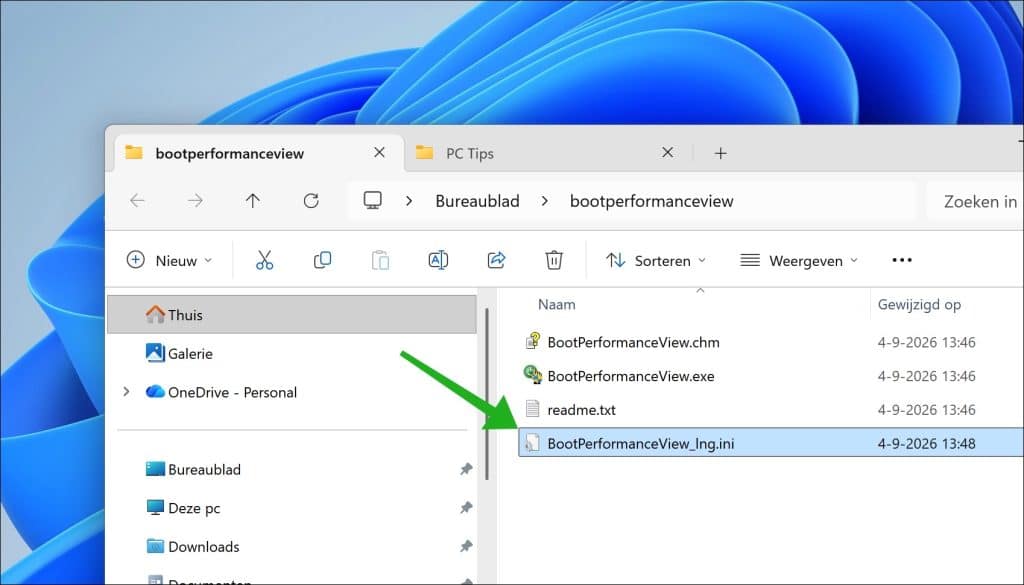
Task: Unpin Bureaublad using its pin icon
Action: pyautogui.click(x=466, y=469)
